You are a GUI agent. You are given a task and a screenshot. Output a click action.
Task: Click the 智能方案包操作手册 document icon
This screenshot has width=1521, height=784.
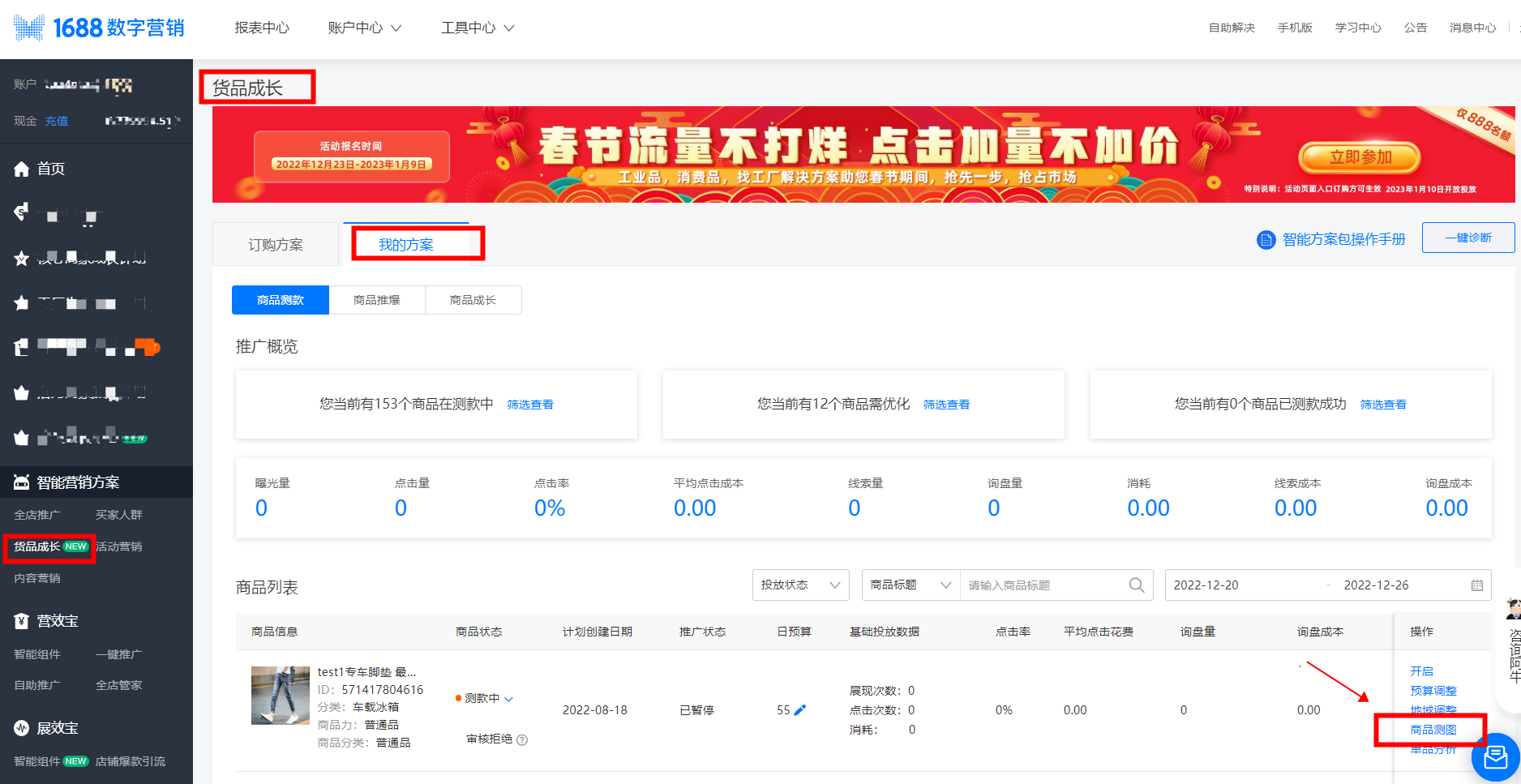click(1266, 240)
